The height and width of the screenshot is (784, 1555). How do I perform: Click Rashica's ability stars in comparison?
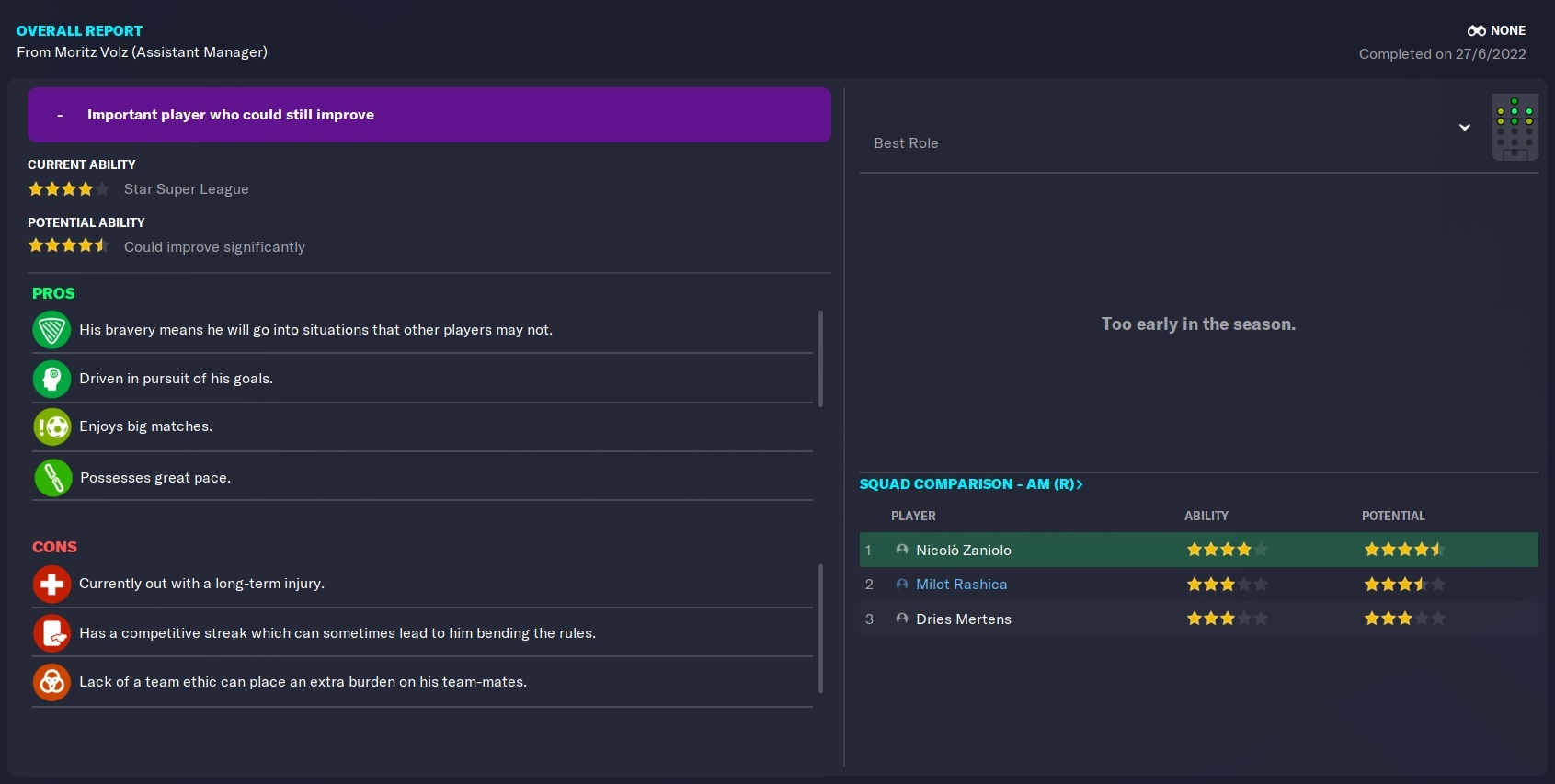point(1227,585)
